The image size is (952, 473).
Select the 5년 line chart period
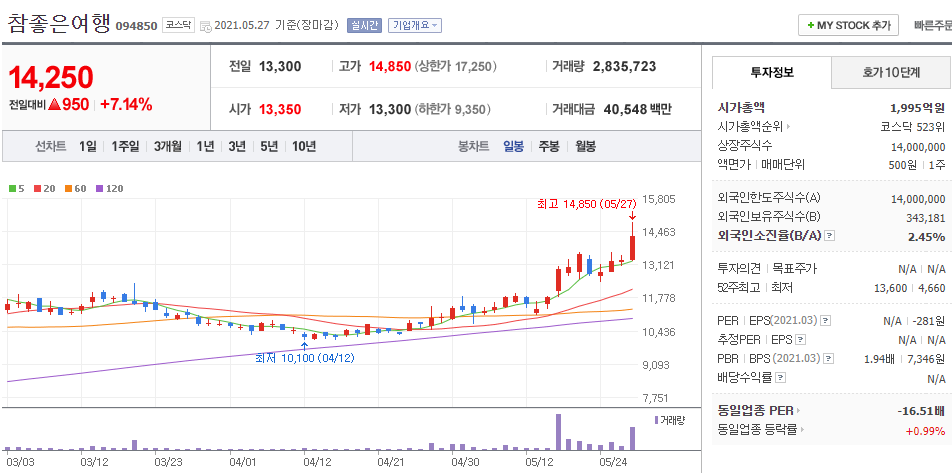point(269,146)
